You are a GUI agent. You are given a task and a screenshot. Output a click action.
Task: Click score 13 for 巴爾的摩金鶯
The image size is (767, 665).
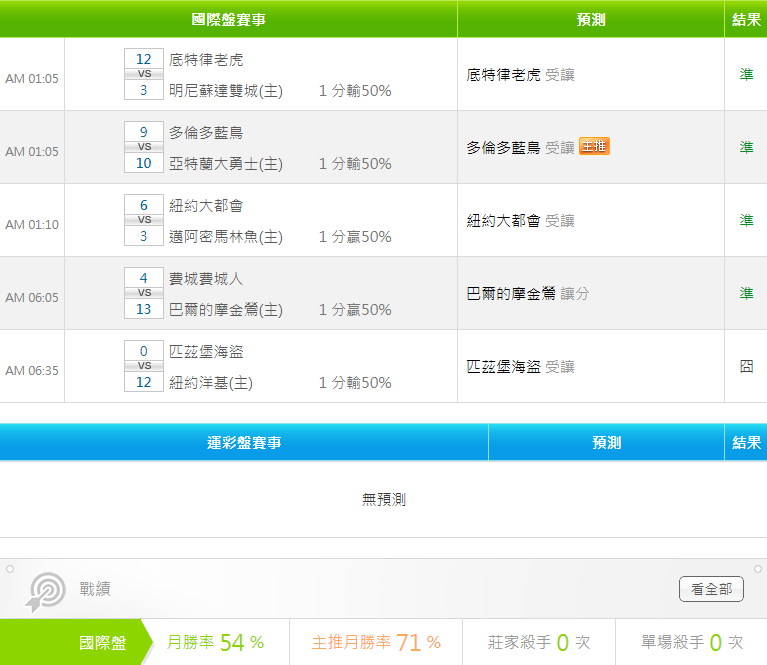[144, 309]
